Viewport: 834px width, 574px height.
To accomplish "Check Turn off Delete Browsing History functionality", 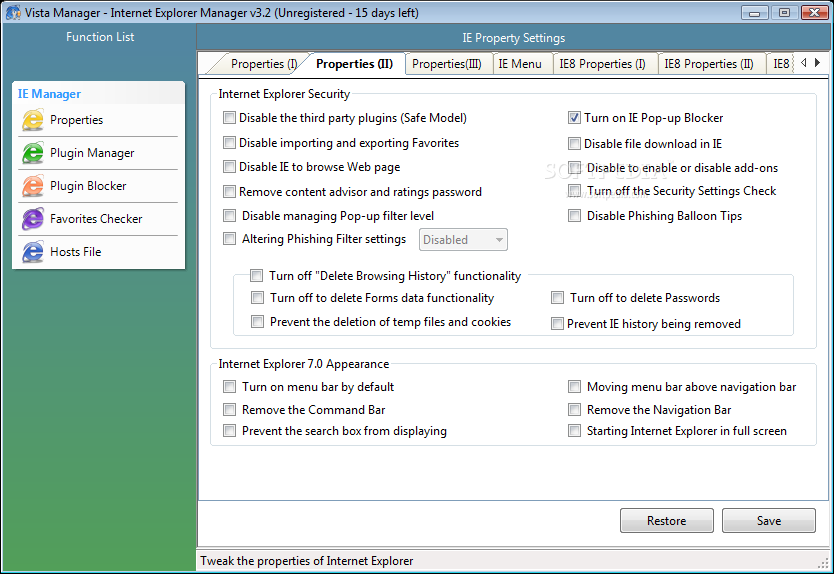I will (x=256, y=276).
